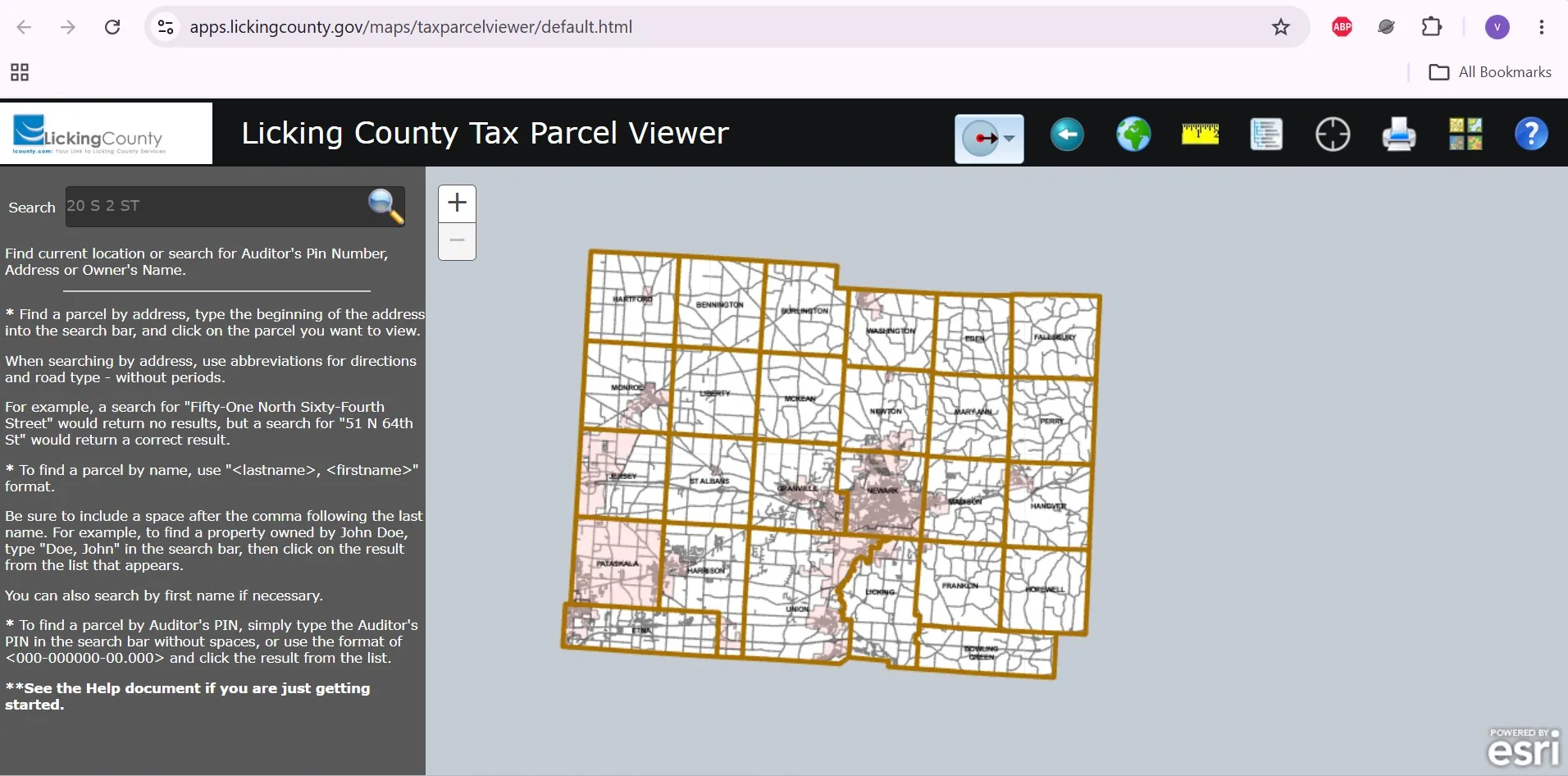The width and height of the screenshot is (1568, 776).
Task: View site information icon in address bar
Action: click(x=166, y=27)
